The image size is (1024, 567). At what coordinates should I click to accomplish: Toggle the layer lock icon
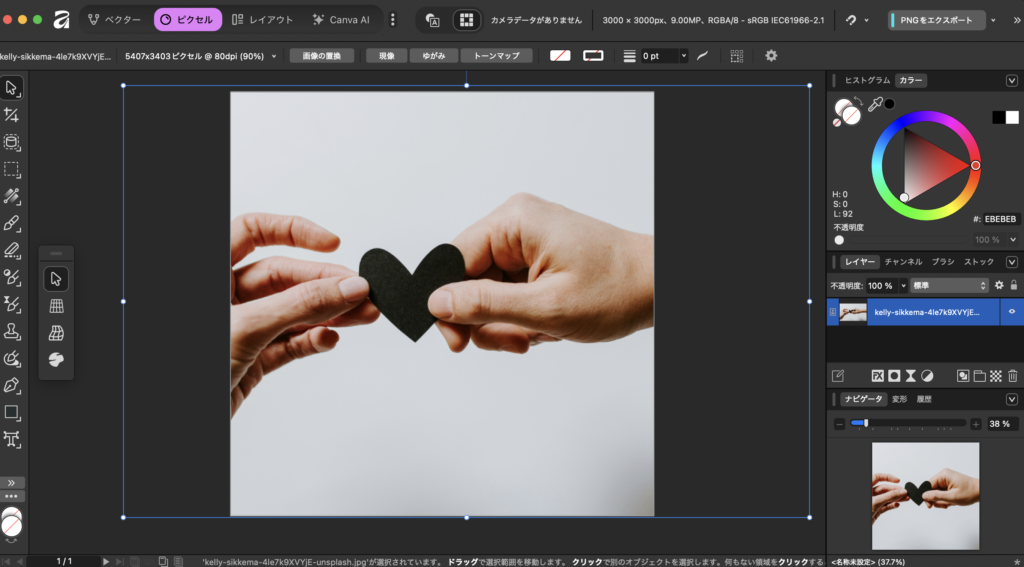(x=1013, y=285)
